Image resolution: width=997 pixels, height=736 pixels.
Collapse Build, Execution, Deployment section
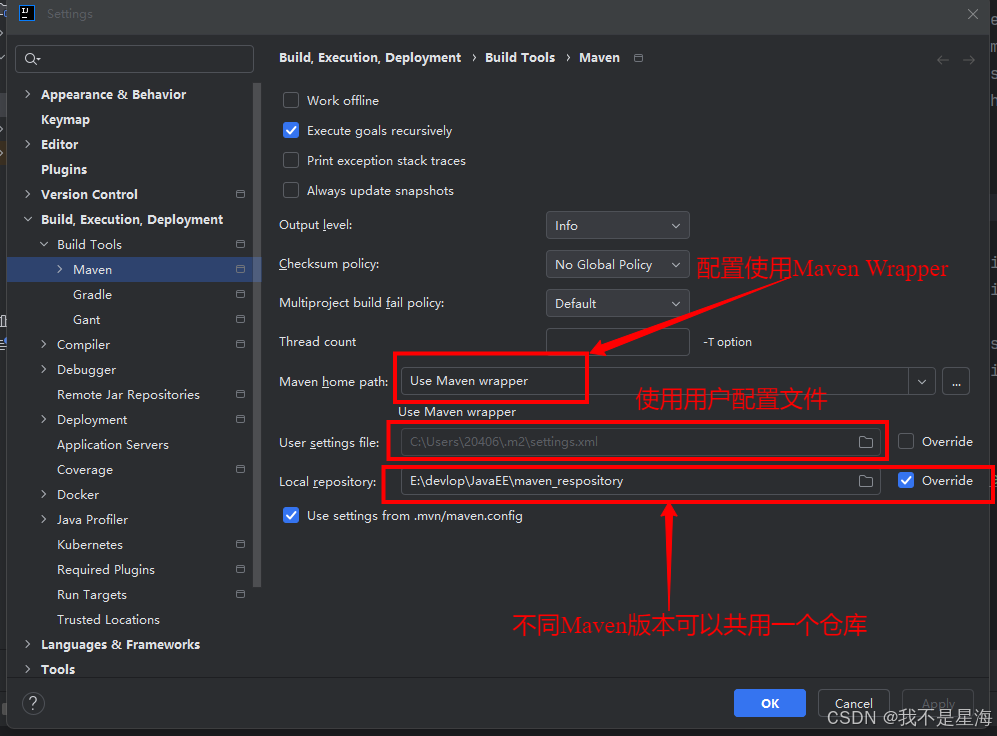pos(27,219)
